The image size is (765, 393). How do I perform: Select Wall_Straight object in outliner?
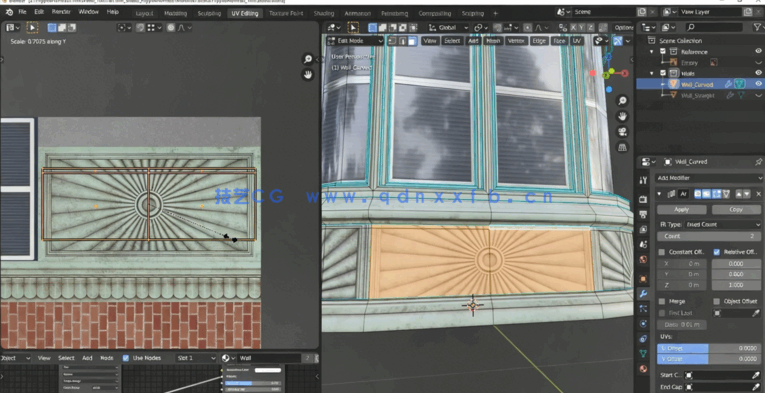coord(698,96)
